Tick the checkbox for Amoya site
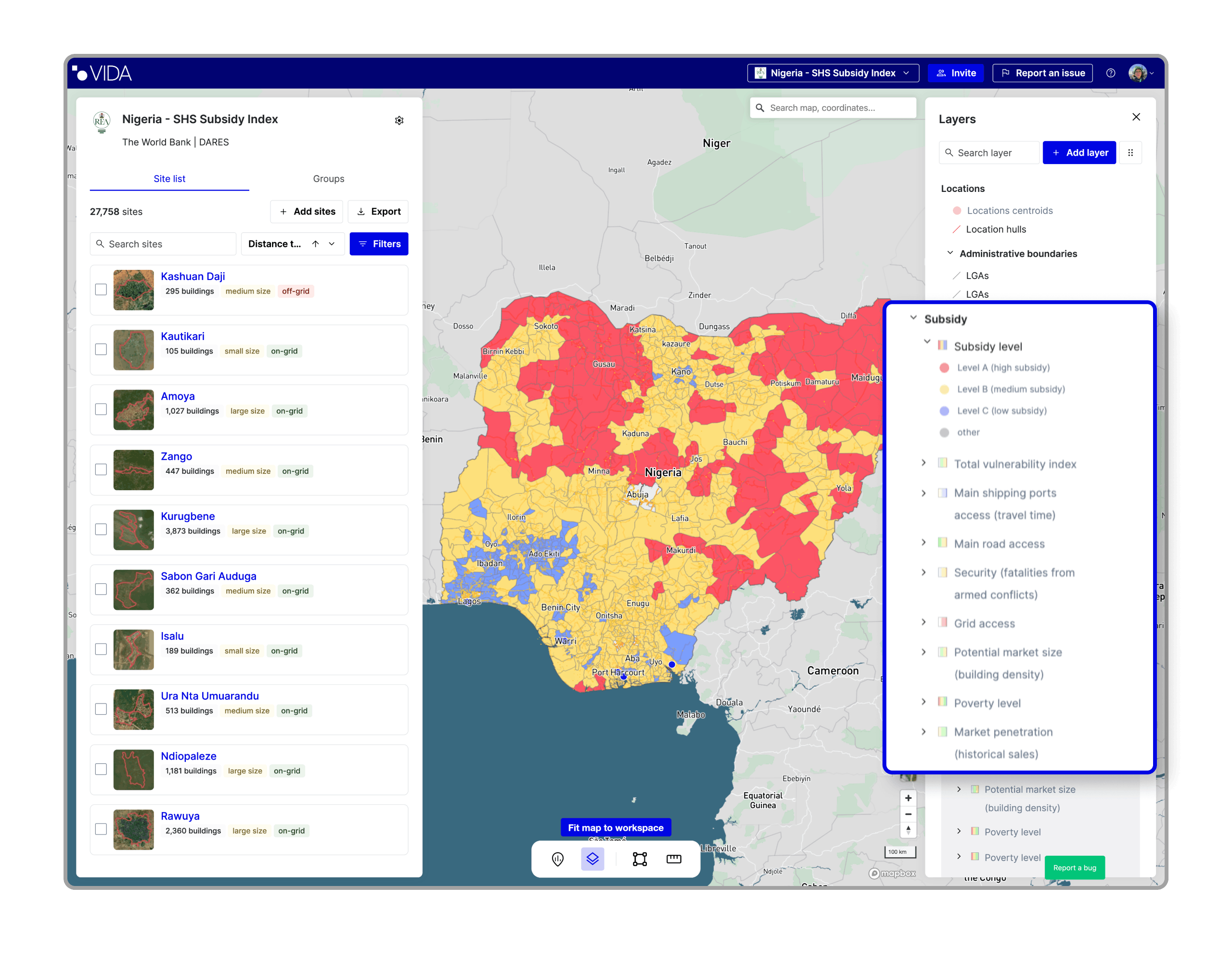Screen dimensions: 1232x962 tap(101, 409)
